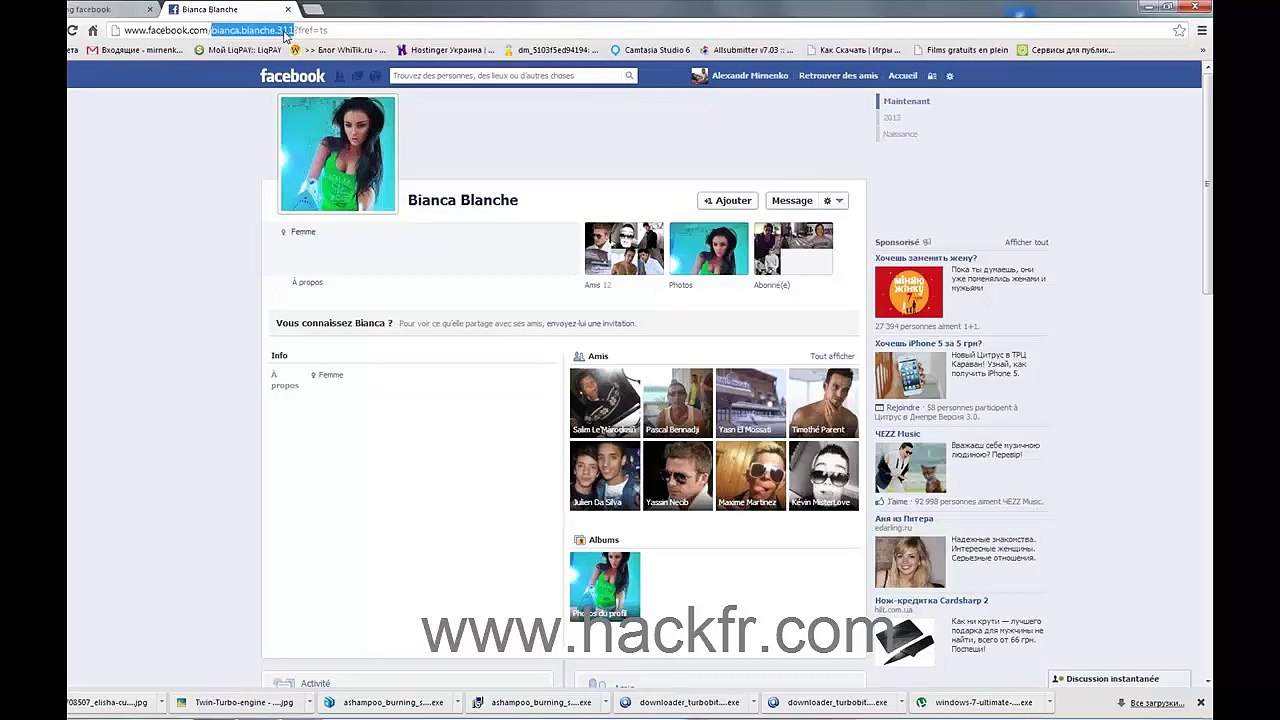The width and height of the screenshot is (1280, 720).
Task: Open messages icon in Facebook header
Action: pyautogui.click(x=357, y=76)
